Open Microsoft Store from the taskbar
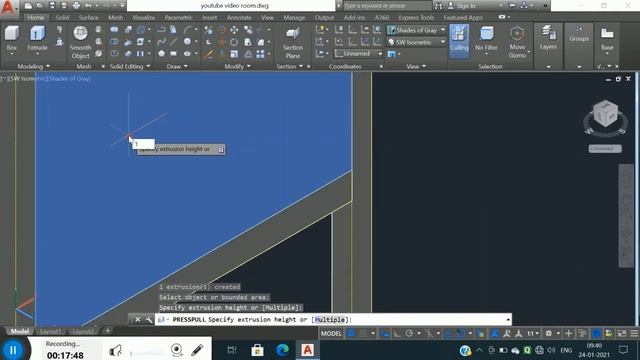This screenshot has height=360, width=640. (x=257, y=350)
